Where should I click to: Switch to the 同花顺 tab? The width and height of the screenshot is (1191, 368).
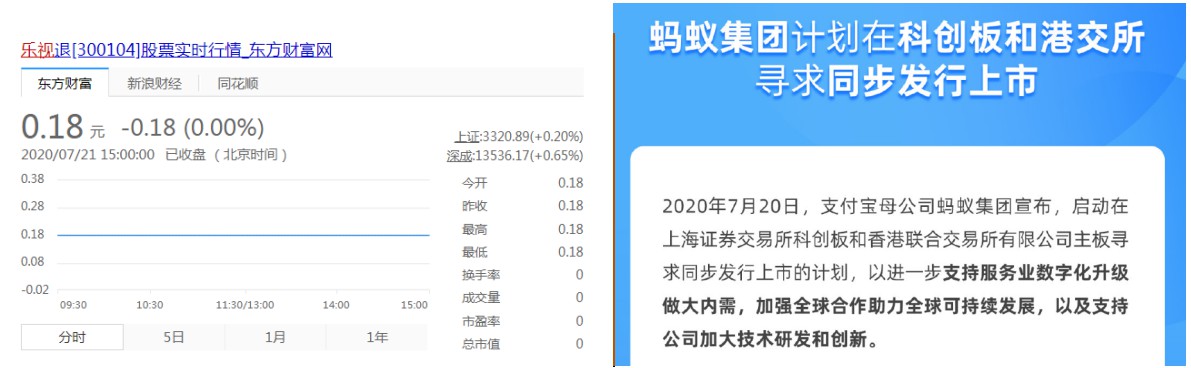(238, 84)
